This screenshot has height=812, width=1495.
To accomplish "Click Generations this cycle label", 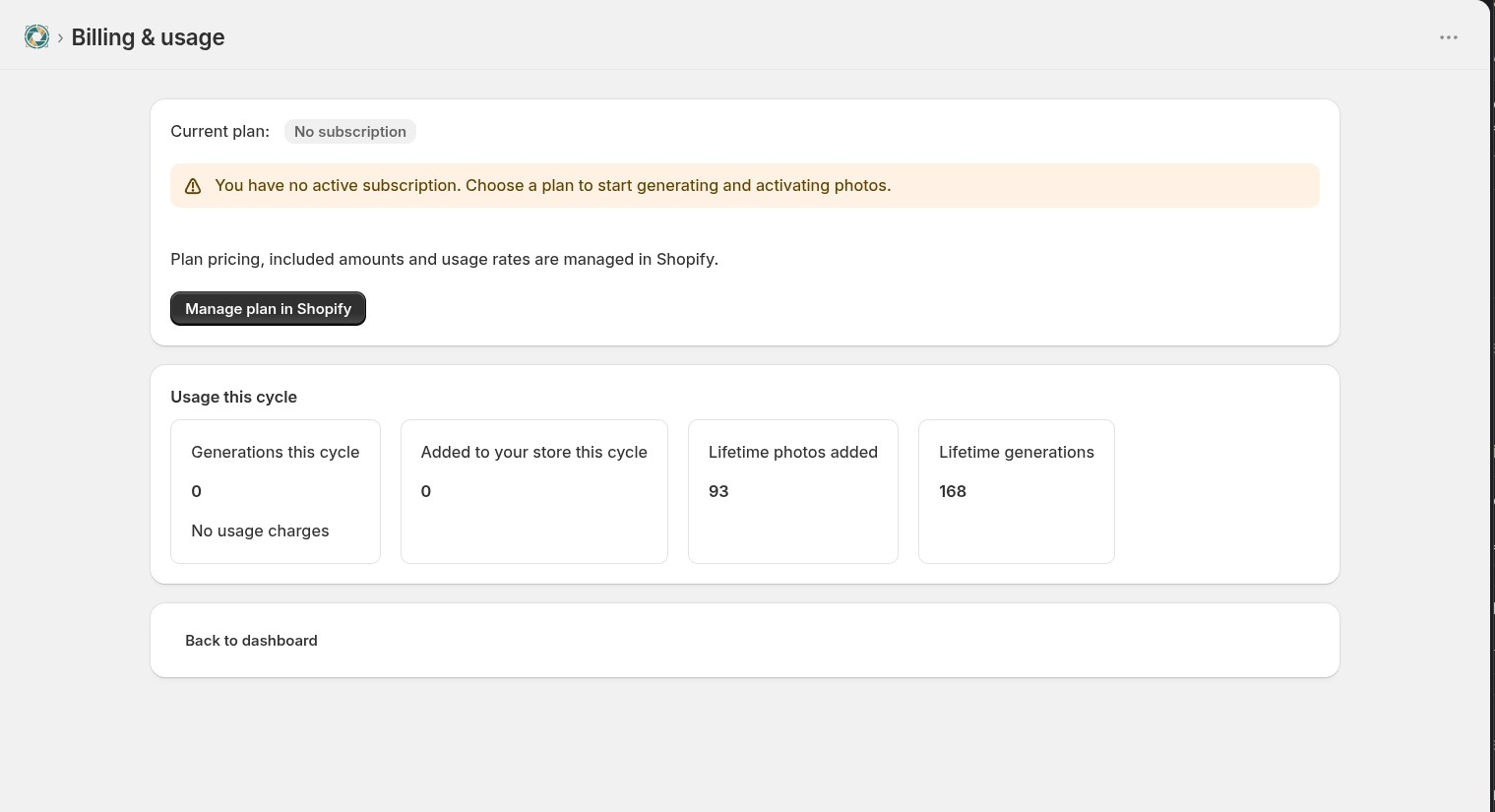I will [x=276, y=453].
